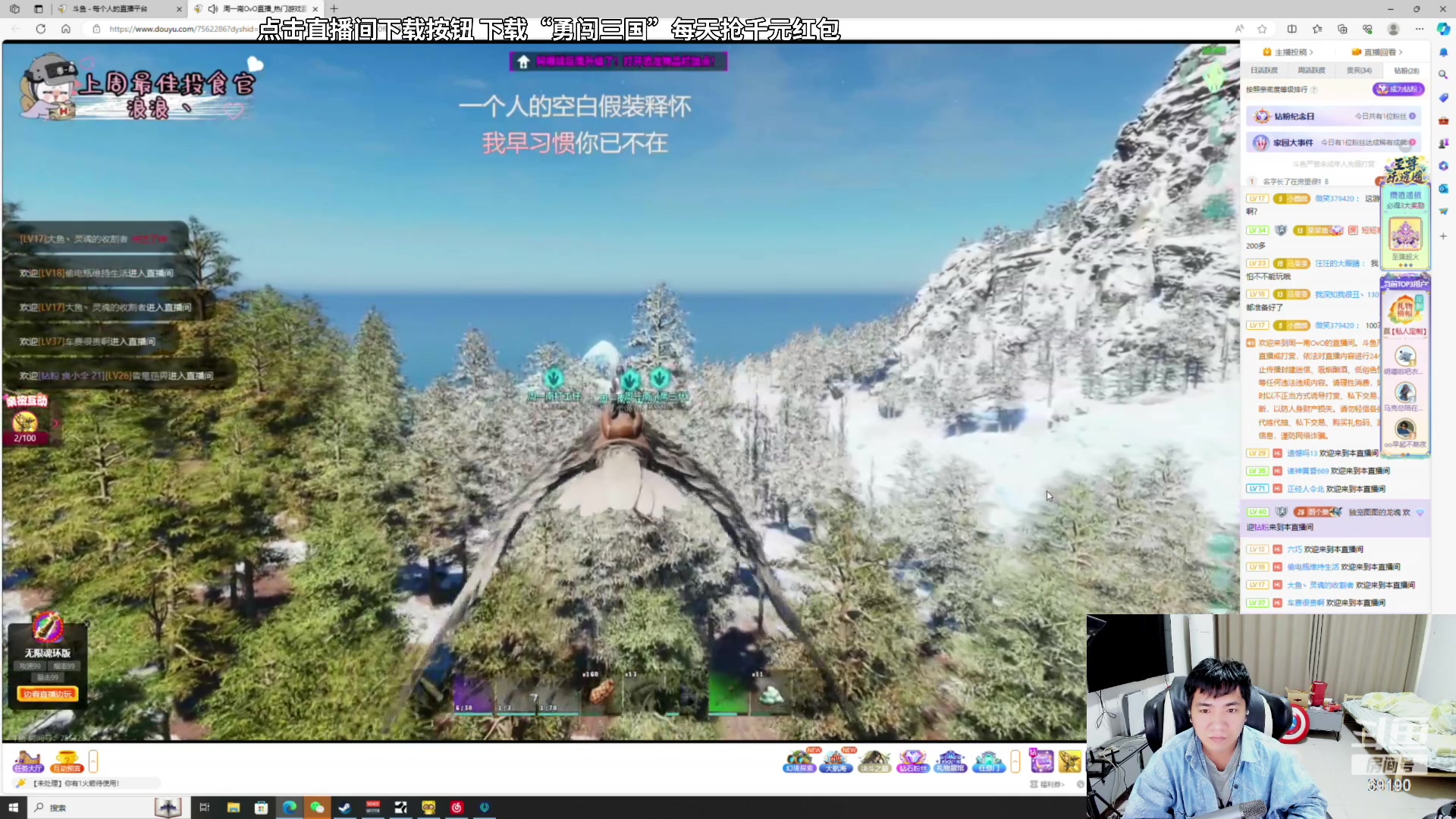Open 直播回看 replay chevron link
Screen dimensions: 1456x819
1377,52
